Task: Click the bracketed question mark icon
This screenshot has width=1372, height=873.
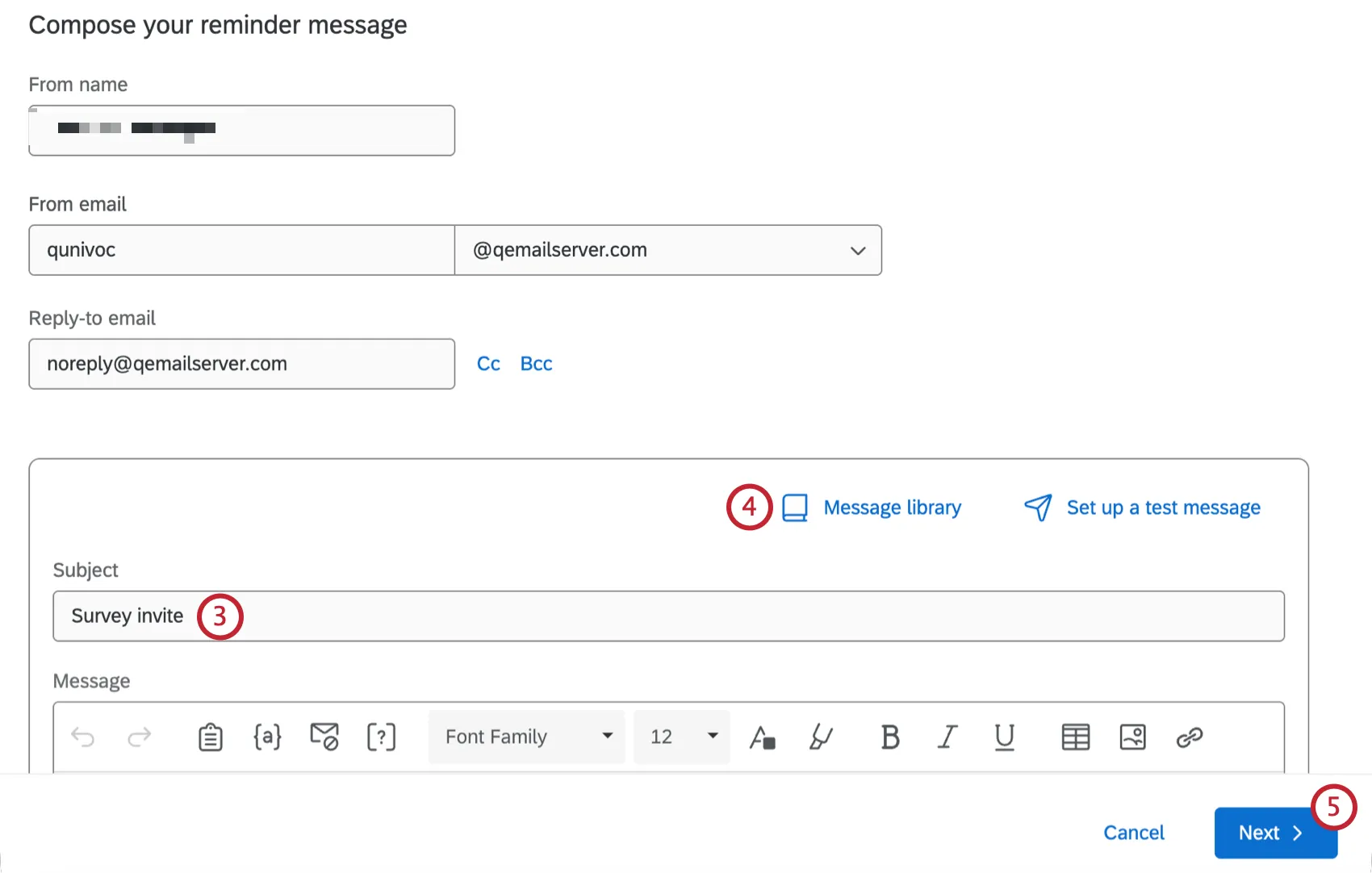Action: click(381, 737)
